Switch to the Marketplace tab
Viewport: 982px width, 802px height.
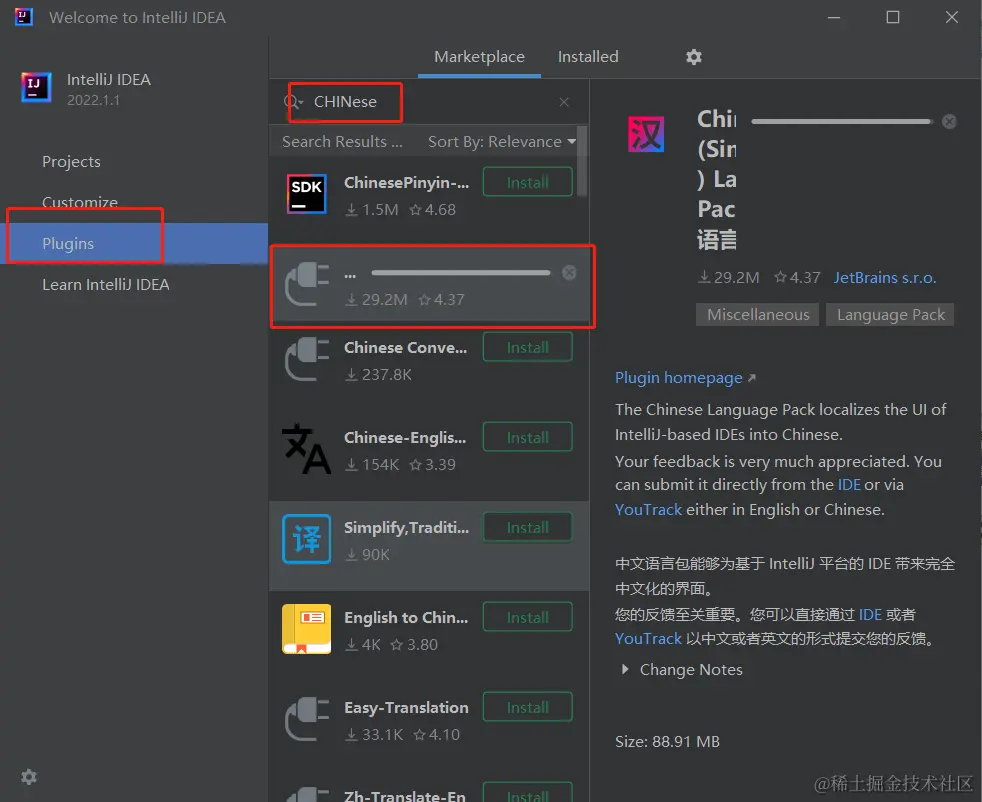[x=479, y=57]
